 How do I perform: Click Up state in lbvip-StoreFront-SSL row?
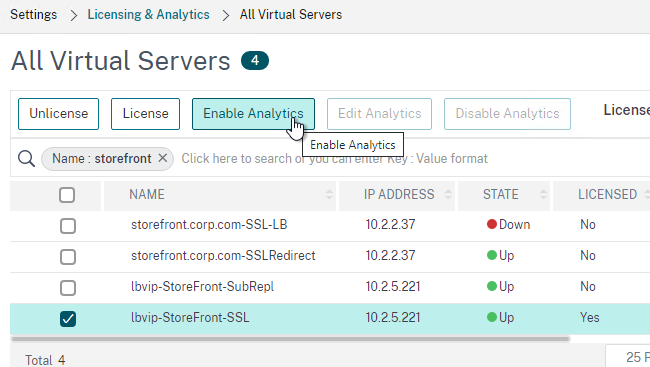click(x=500, y=318)
